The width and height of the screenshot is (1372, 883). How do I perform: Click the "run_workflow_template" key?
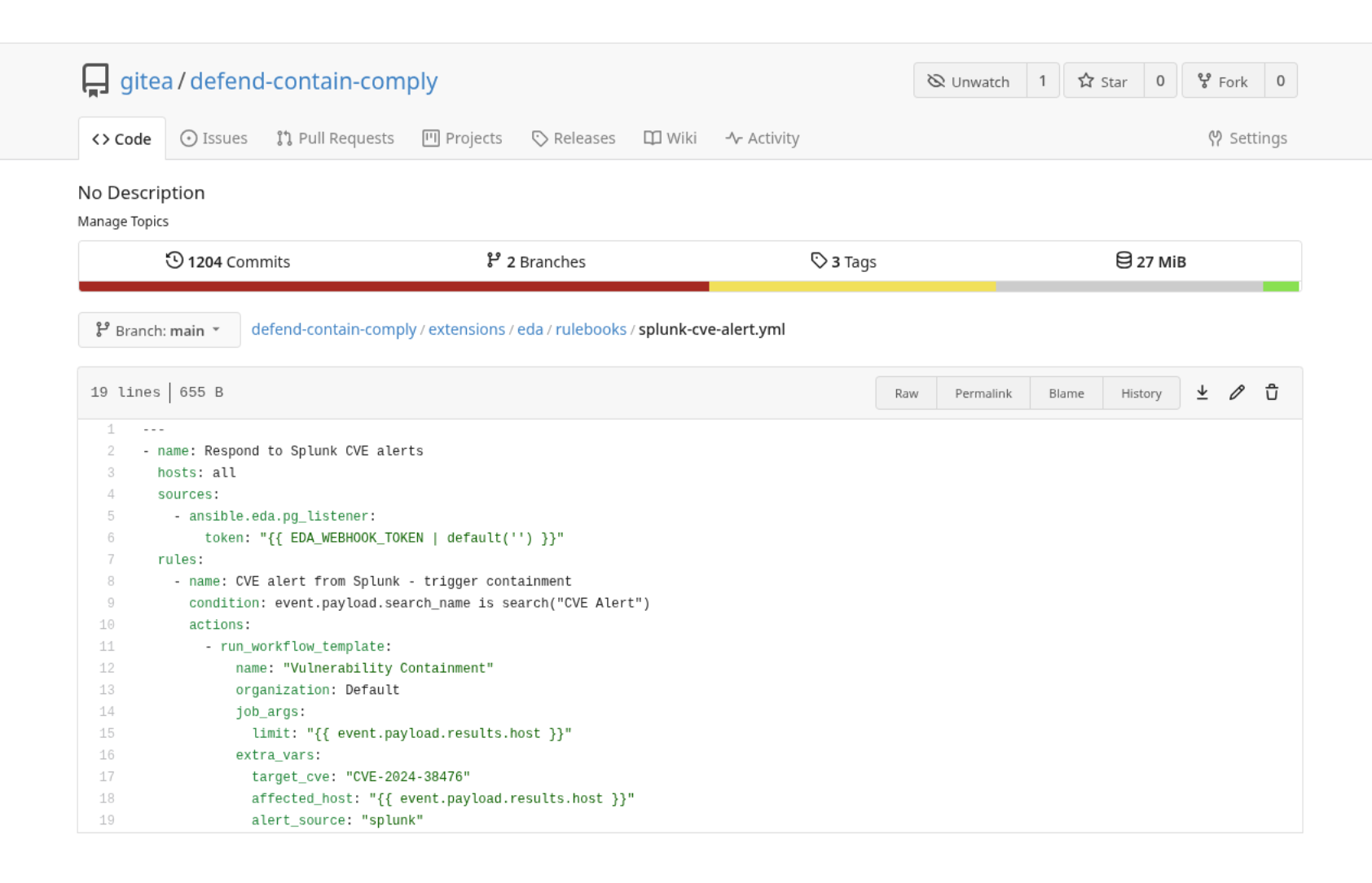pos(302,647)
